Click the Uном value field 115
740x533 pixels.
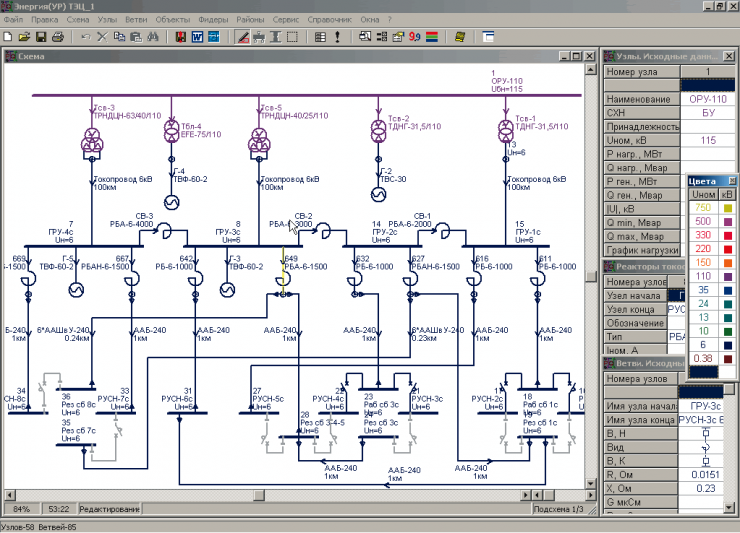pos(707,140)
